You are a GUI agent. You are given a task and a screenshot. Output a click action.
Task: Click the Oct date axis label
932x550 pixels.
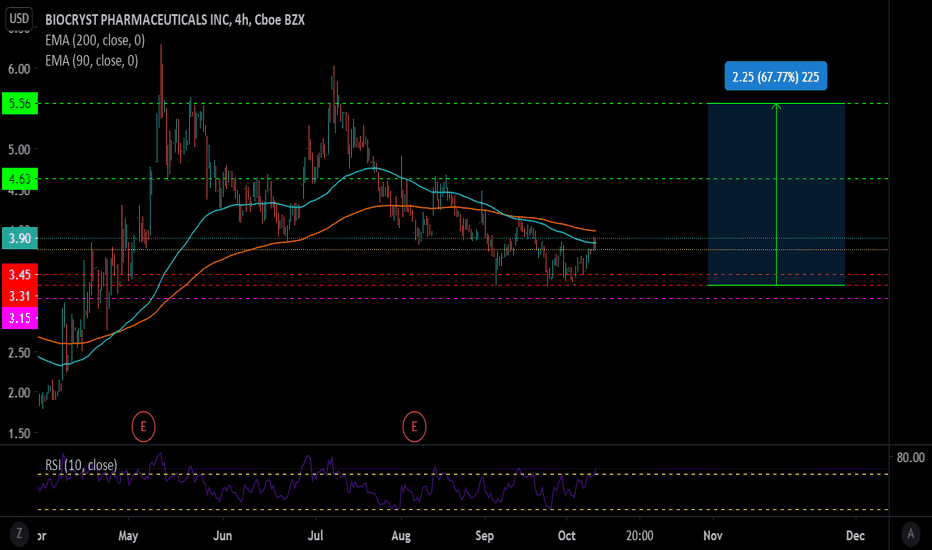click(566, 536)
